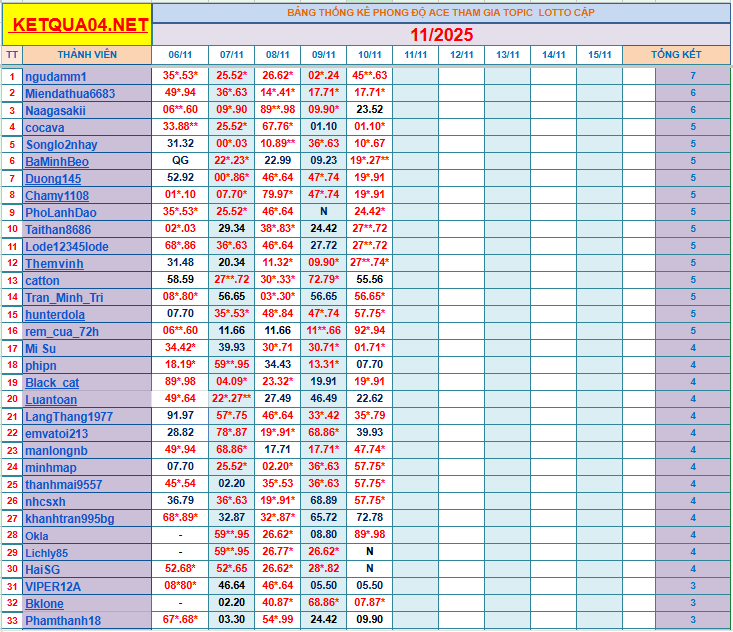The height and width of the screenshot is (632, 733).
Task: Open Luantoan member link
Action: [x=51, y=399]
